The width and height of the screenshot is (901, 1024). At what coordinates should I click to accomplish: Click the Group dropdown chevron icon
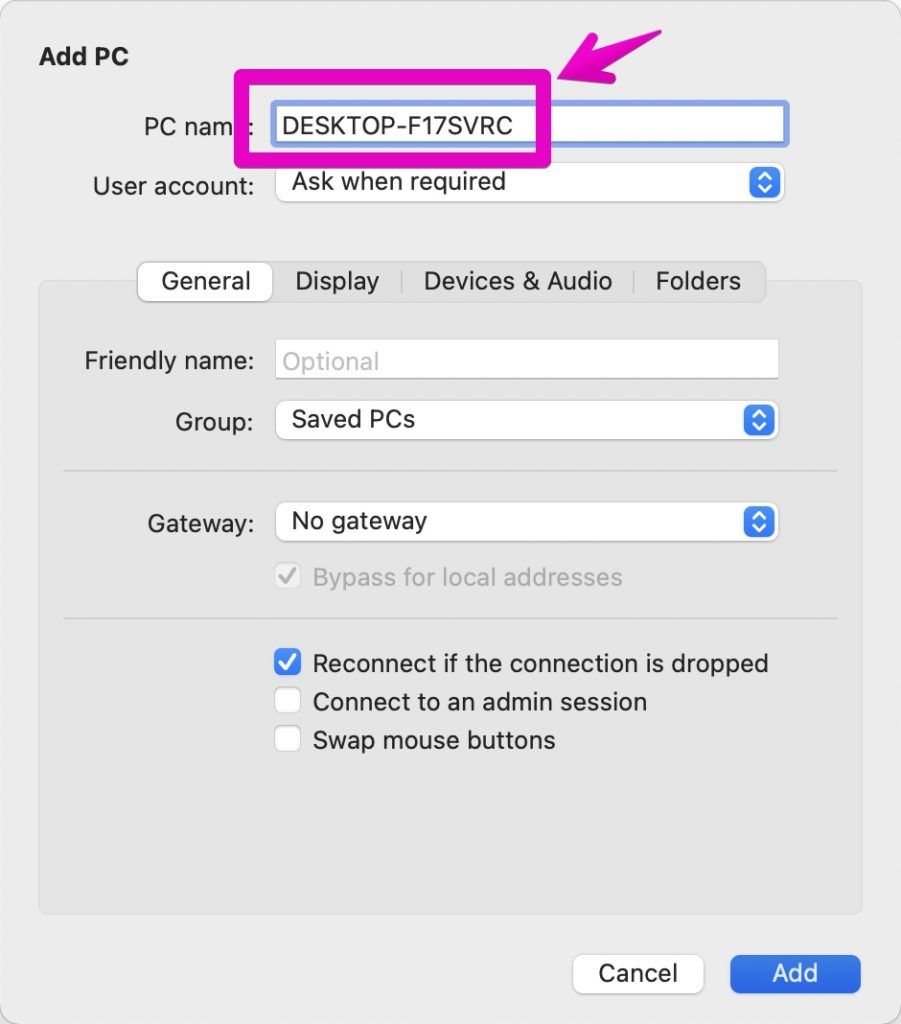click(x=759, y=420)
